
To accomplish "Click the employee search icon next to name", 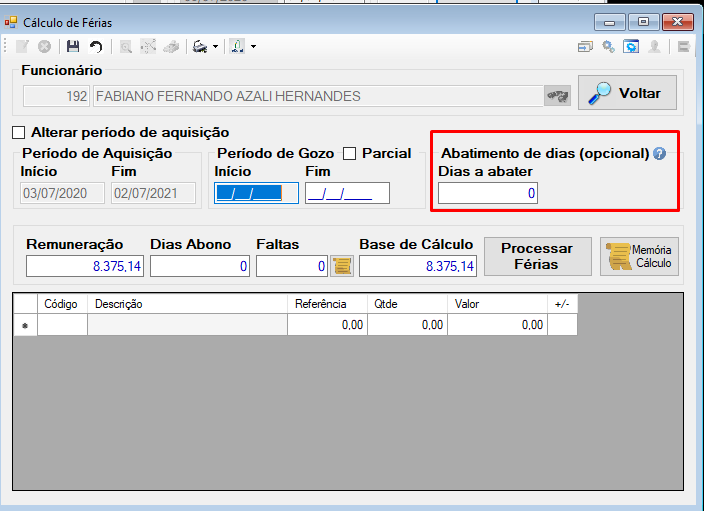I will (557, 96).
